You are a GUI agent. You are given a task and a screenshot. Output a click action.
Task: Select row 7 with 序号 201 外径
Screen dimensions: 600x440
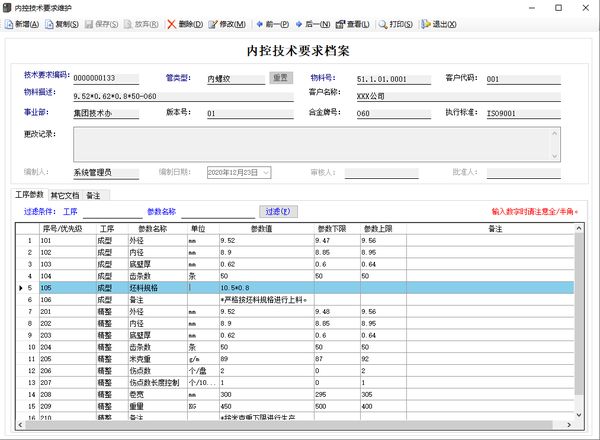[120, 311]
